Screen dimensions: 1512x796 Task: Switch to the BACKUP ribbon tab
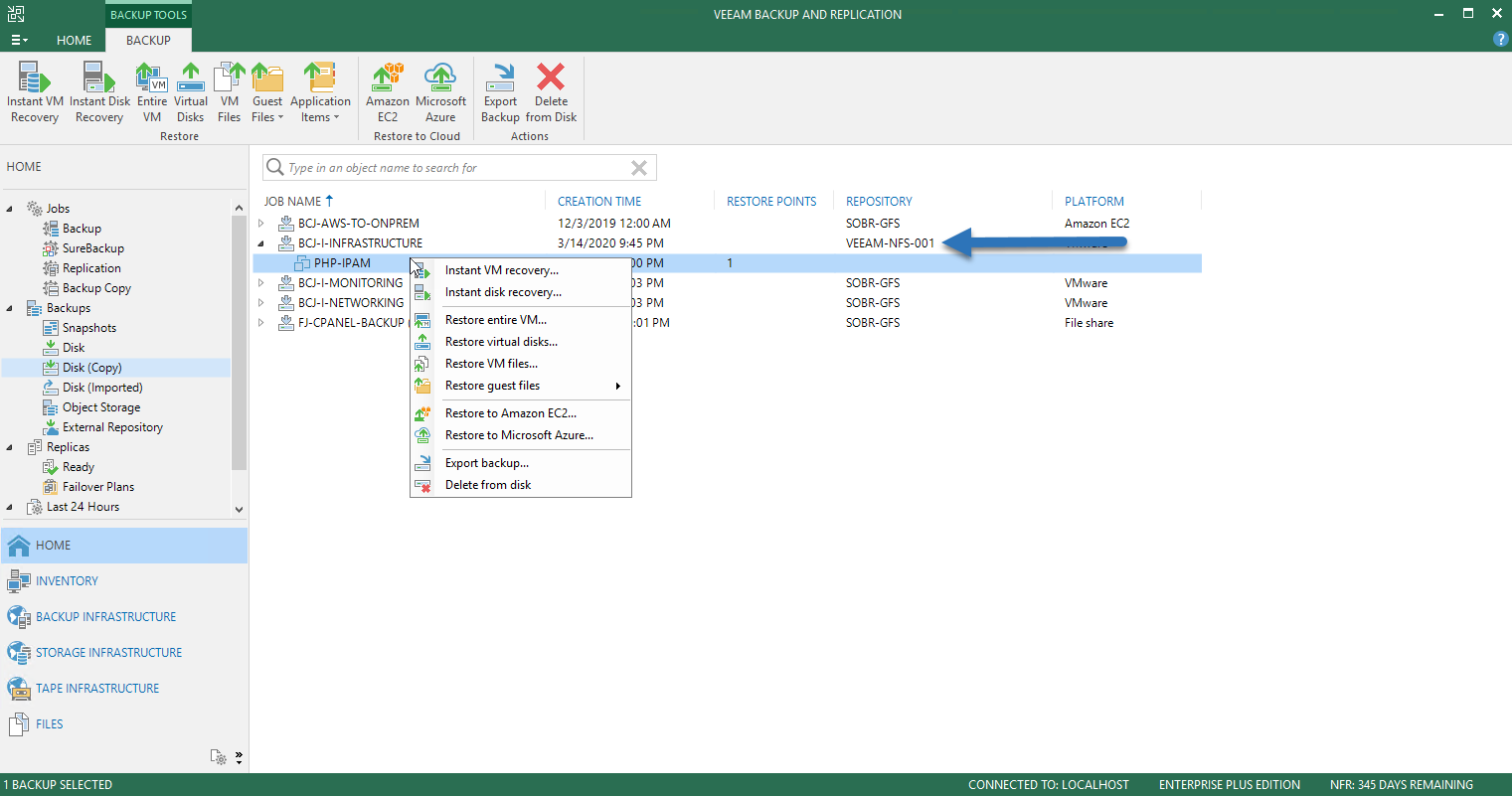pos(148,40)
